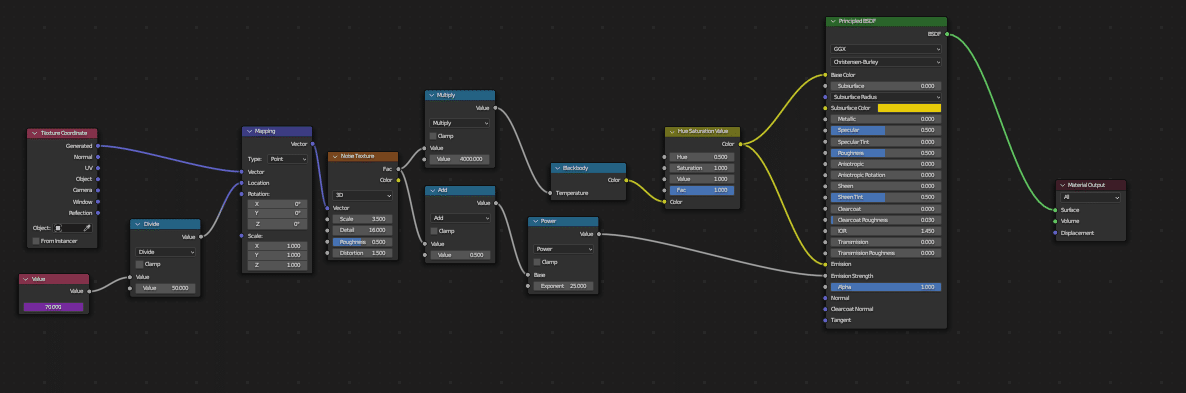The image size is (1186, 393).
Task: Open the GGX distribution dropdown
Action: [886, 49]
